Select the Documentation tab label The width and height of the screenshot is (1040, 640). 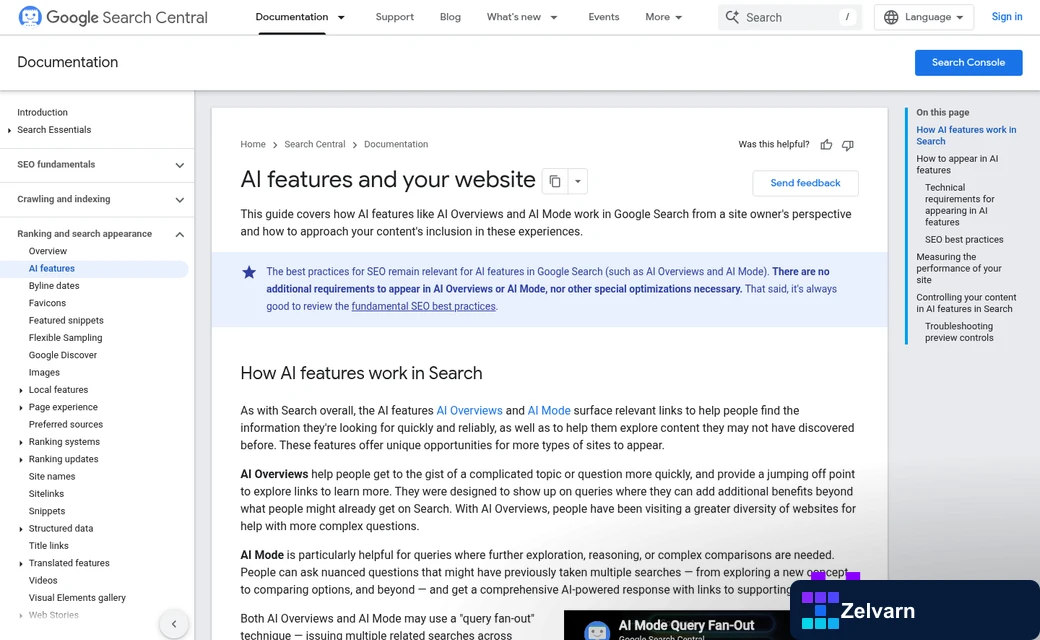point(292,17)
